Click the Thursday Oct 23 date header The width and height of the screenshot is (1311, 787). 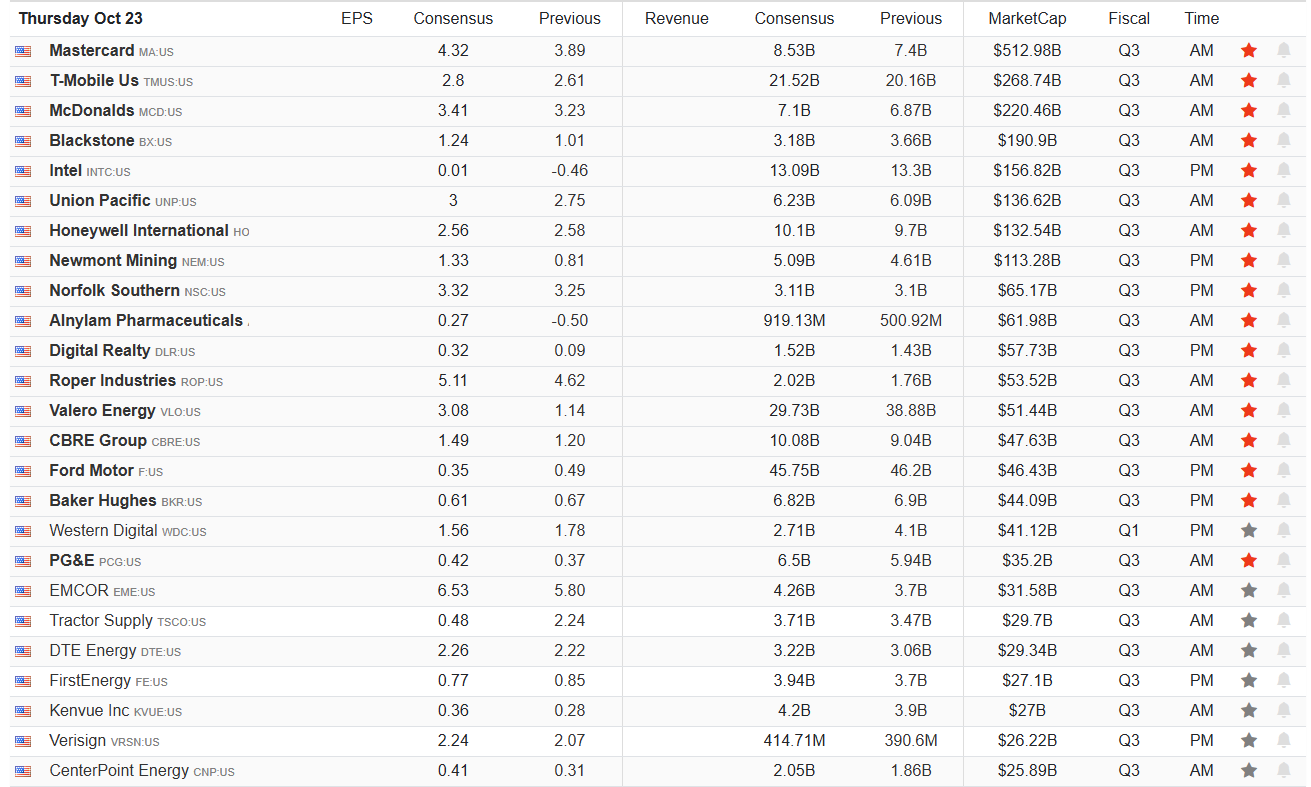tap(80, 18)
